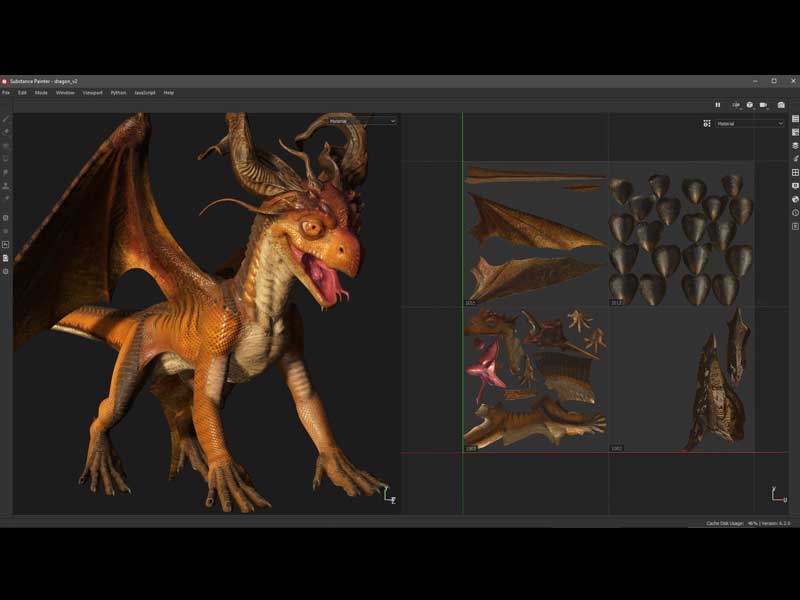Open the History clock icon panel
The image size is (800, 600).
tap(795, 213)
